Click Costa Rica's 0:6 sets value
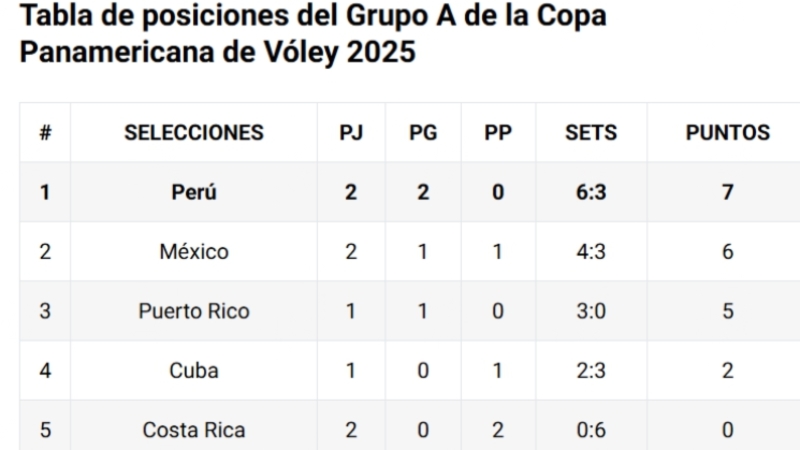The image size is (800, 450). [591, 430]
